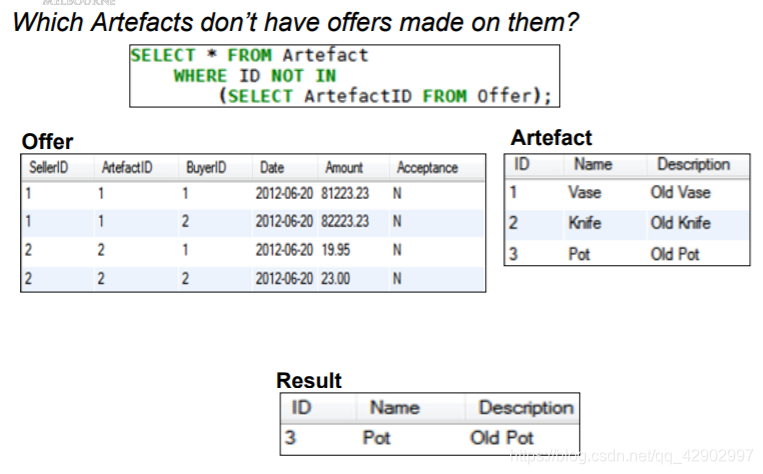Click the 82223.23 amount cell
The width and height of the screenshot is (763, 474).
point(345,221)
